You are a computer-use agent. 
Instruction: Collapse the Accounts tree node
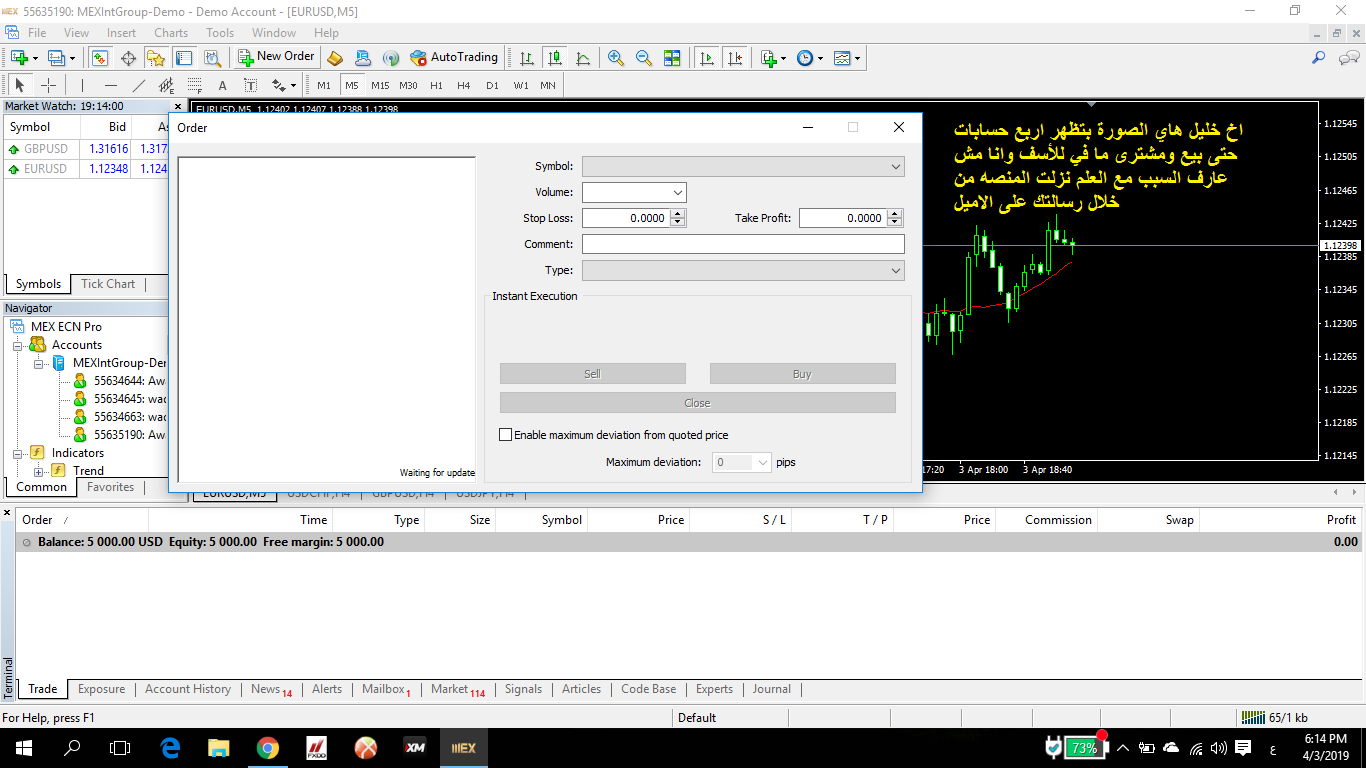tap(18, 345)
